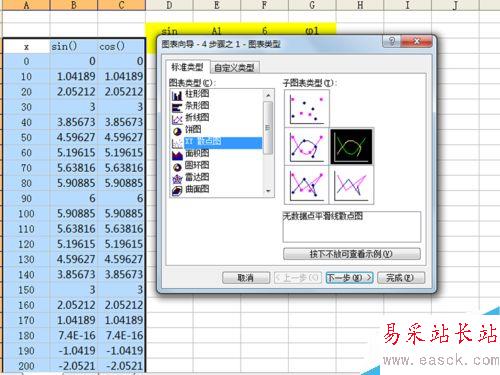Close the chart wizard dialog

click(x=416, y=41)
